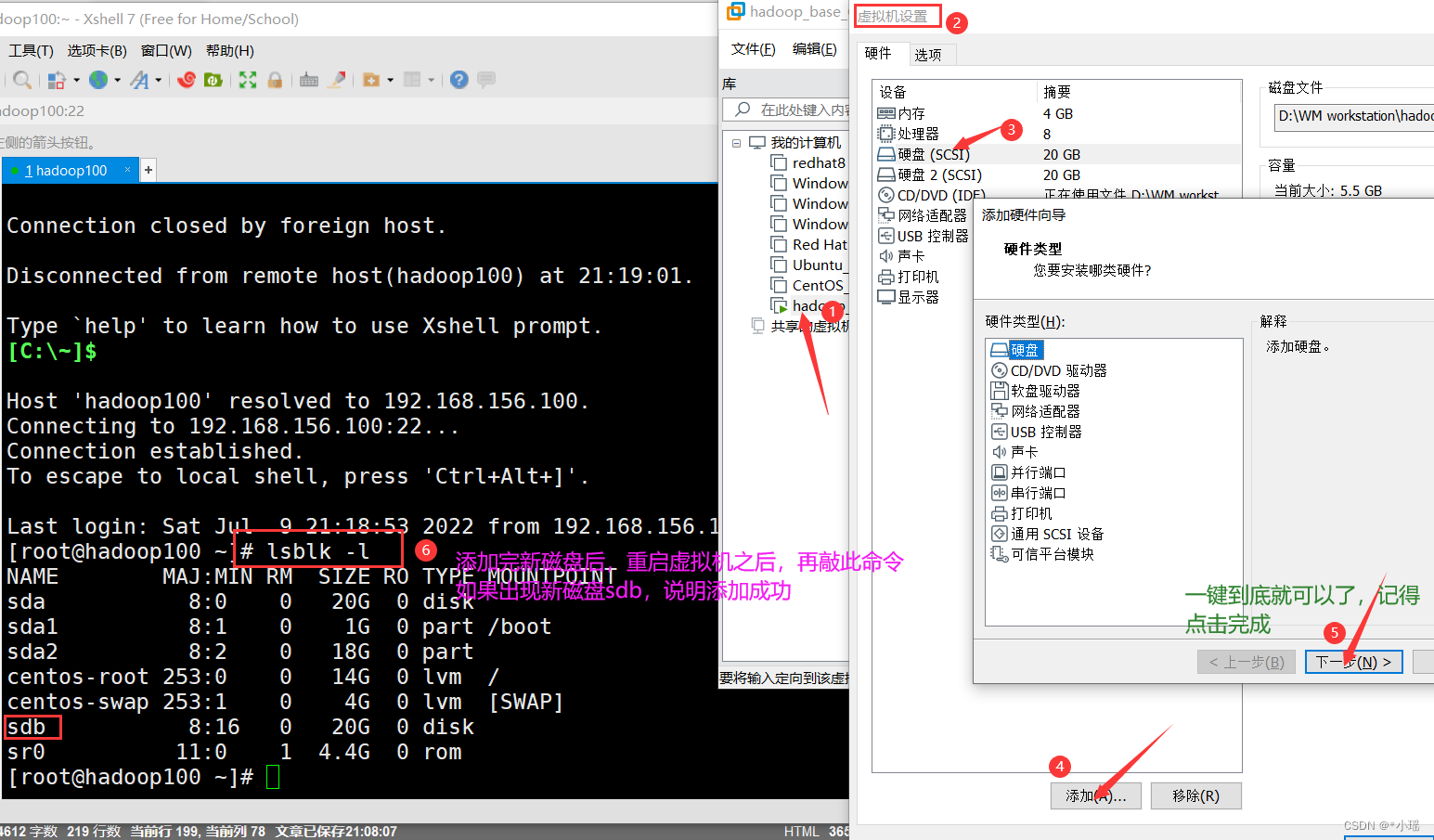Viewport: 1434px width, 840px height.
Task: Select Ubuntu VM in the library tree
Action: (x=807, y=265)
